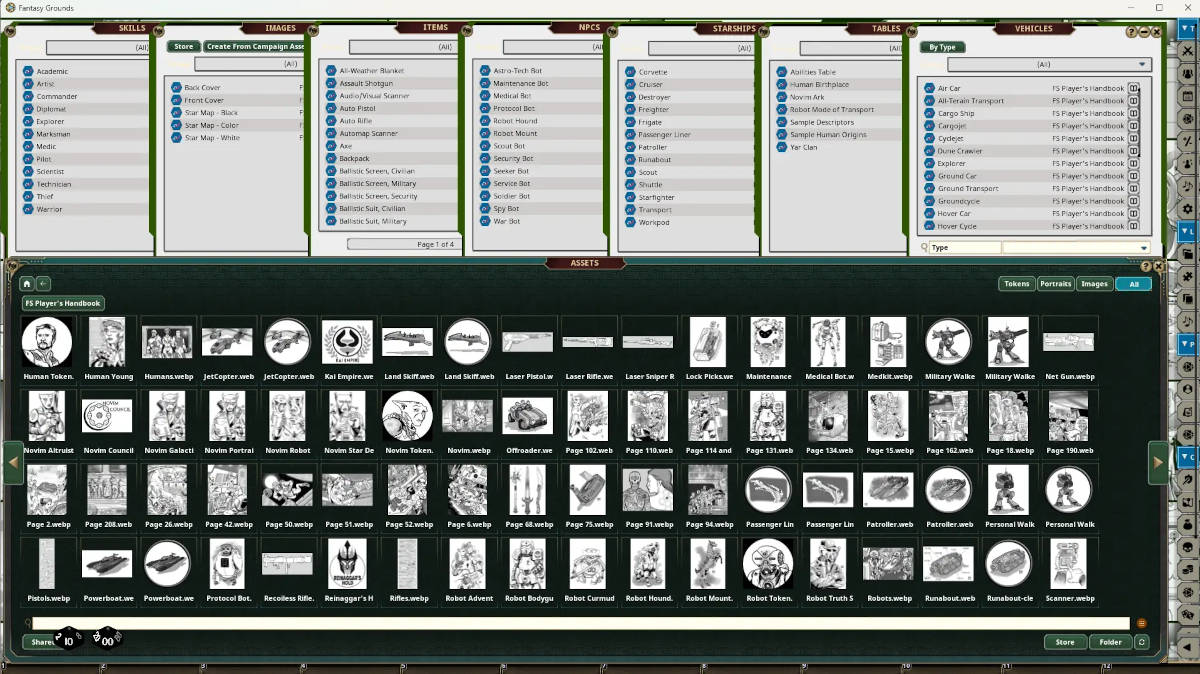Navigate back in Assets window
The image size is (1200, 674).
[44, 284]
